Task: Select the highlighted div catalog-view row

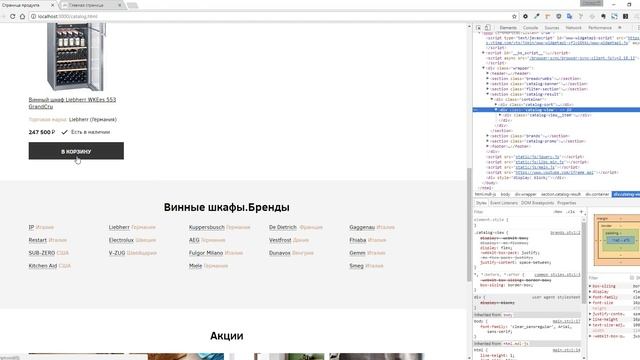Action: click(556, 110)
